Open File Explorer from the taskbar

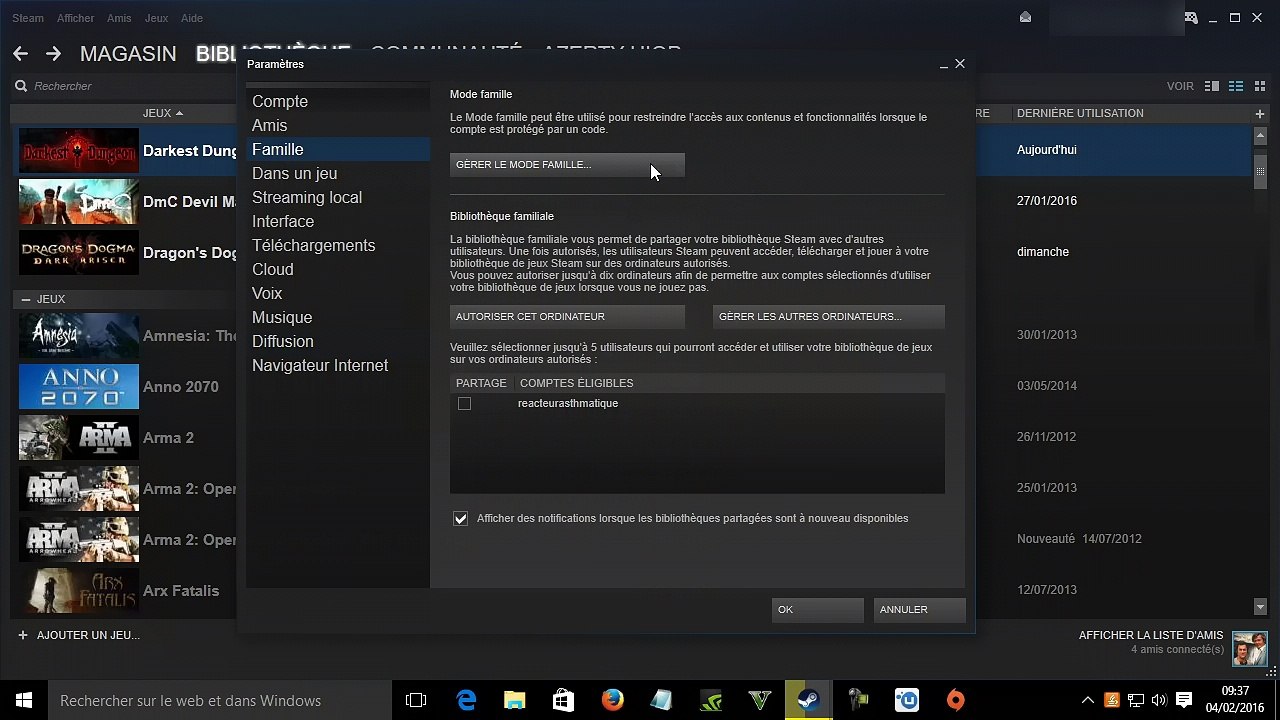point(514,700)
